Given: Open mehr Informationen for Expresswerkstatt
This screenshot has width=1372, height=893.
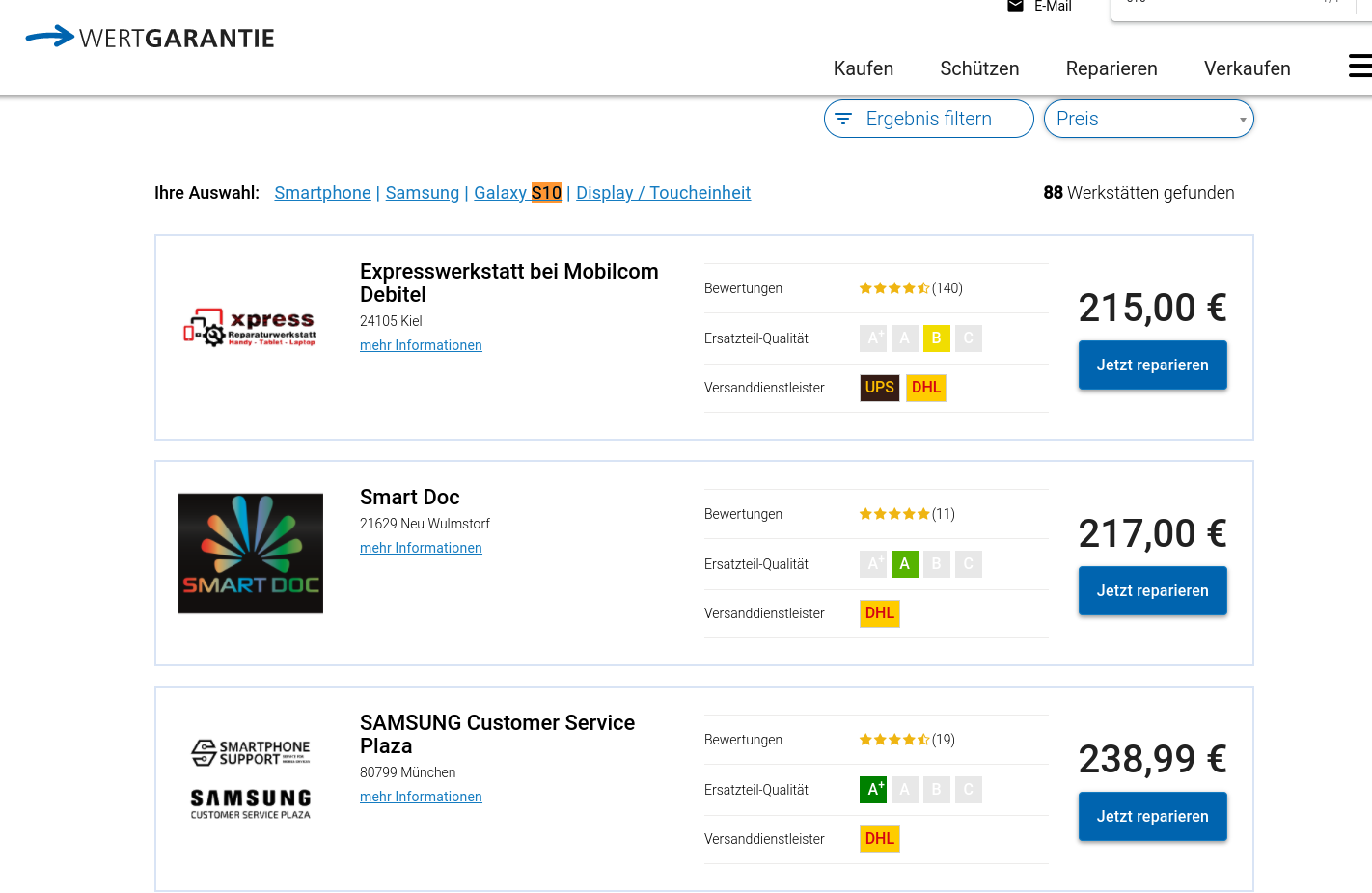Looking at the screenshot, I should point(421,345).
